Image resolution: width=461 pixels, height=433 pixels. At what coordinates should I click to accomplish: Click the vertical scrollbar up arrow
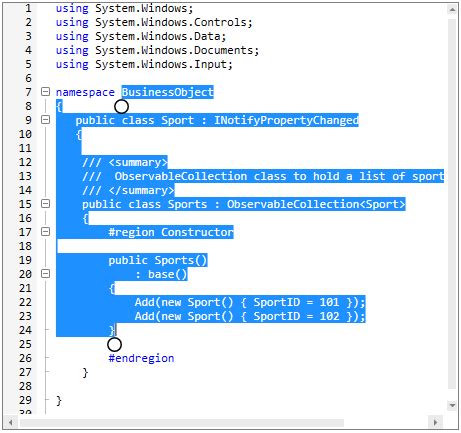(x=452, y=10)
